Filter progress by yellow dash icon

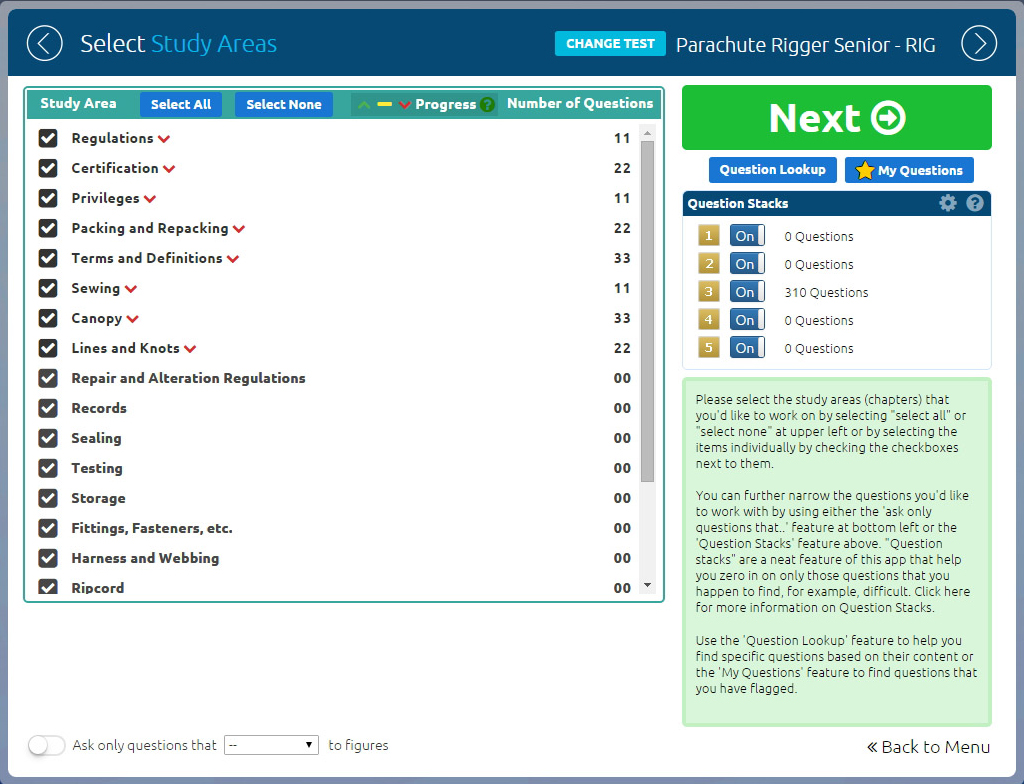point(385,105)
